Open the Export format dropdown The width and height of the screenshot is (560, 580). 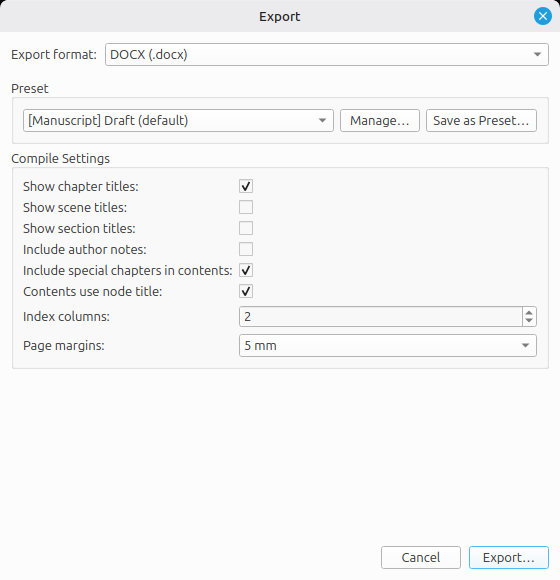327,55
